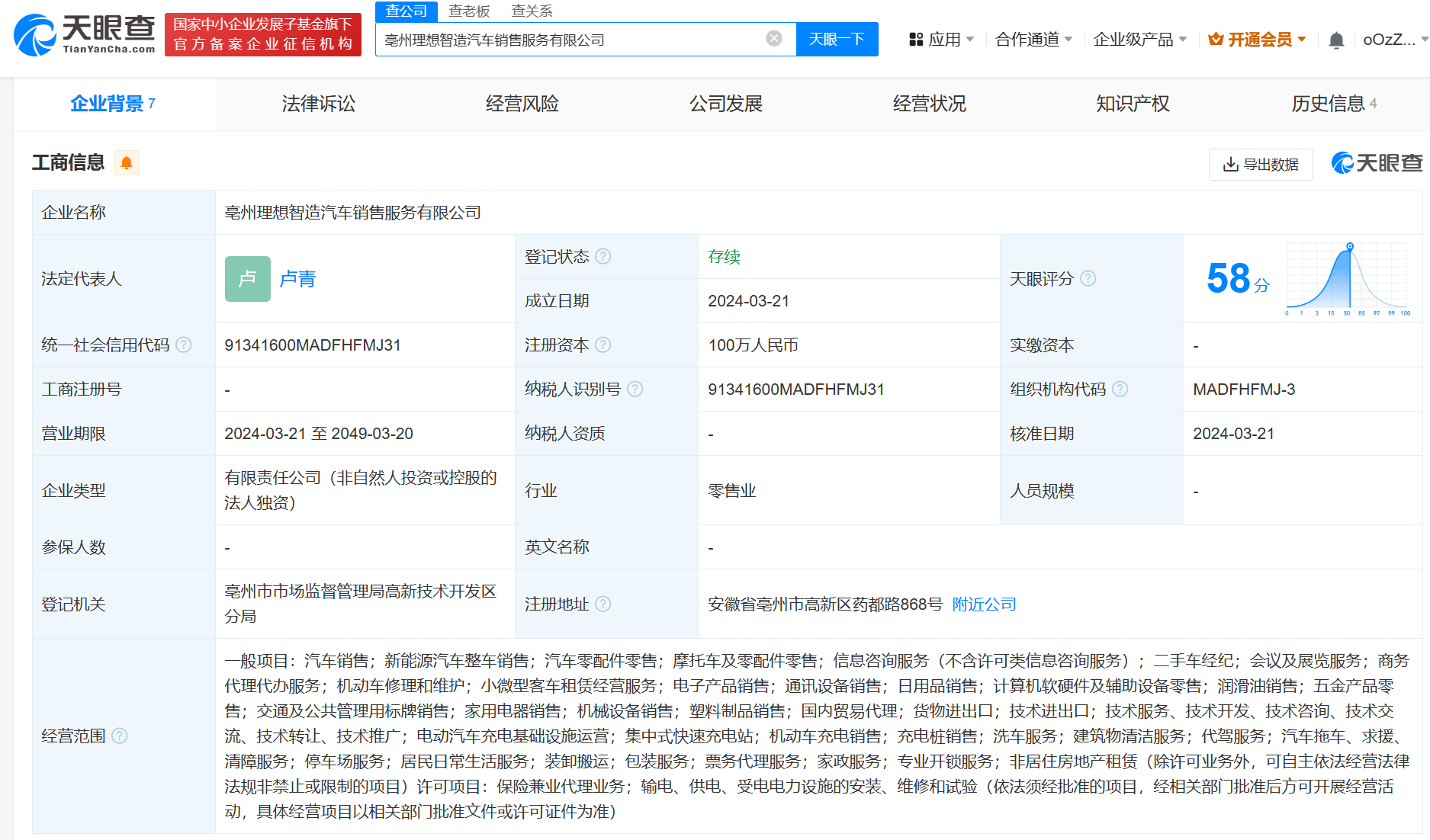Click the 卢 avatar of legal representative
The image size is (1430, 840).
tap(247, 279)
